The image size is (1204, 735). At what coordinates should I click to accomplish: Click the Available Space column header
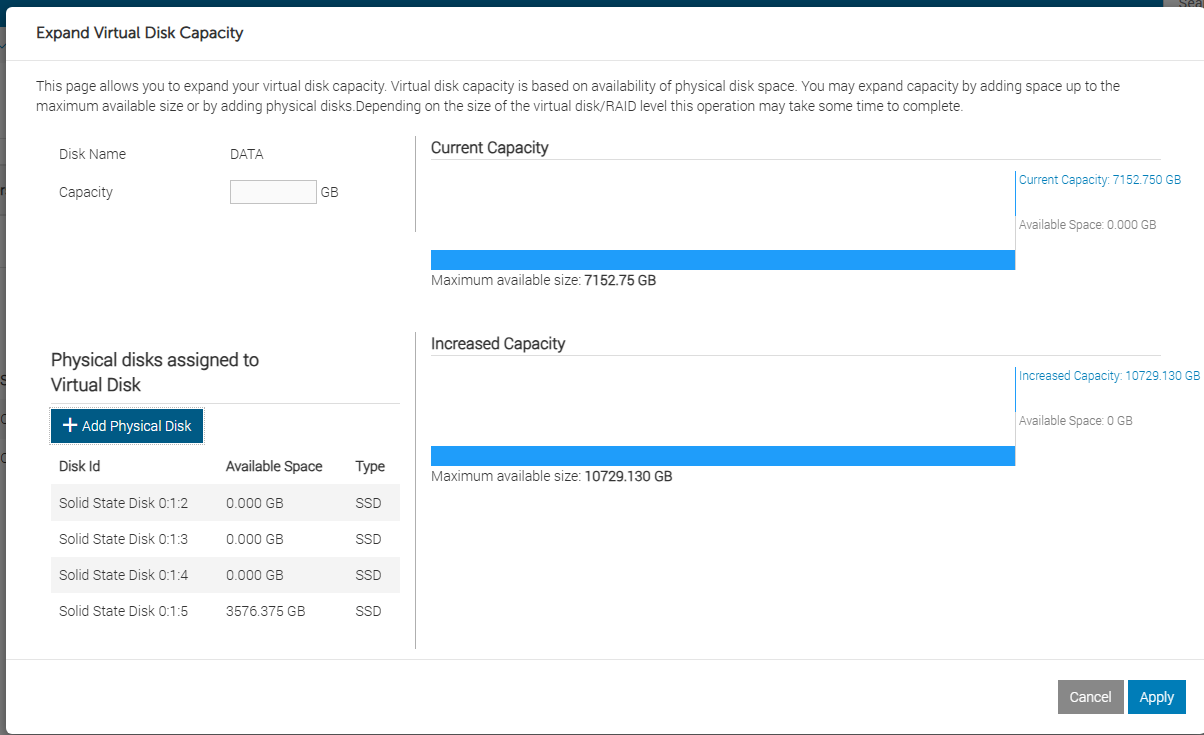[x=274, y=466]
